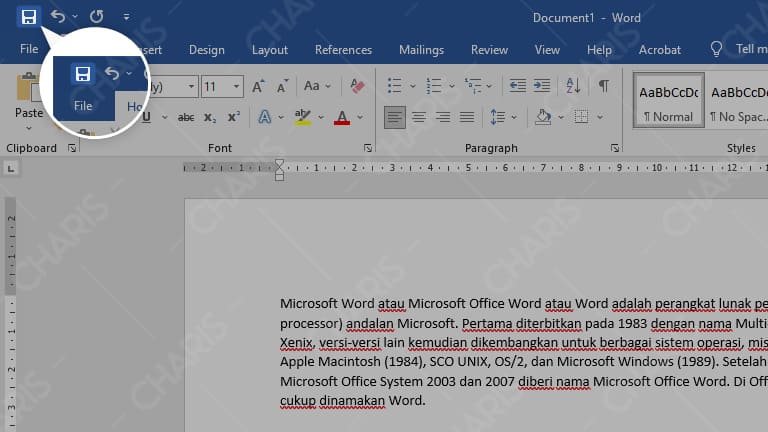Switch to the Layout tab

tap(270, 50)
